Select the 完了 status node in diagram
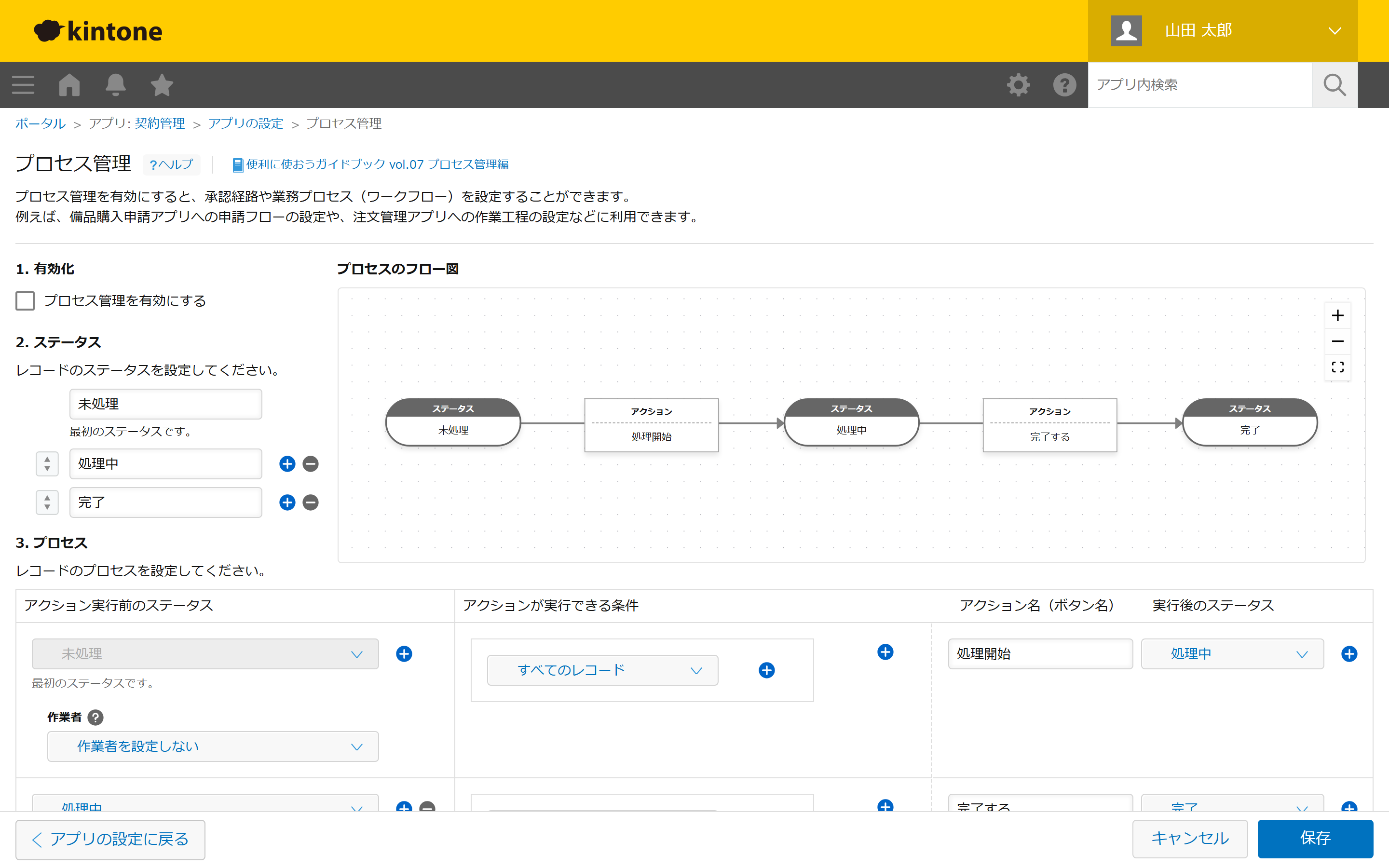Image resolution: width=1389 pixels, height=868 pixels. pos(1250,422)
